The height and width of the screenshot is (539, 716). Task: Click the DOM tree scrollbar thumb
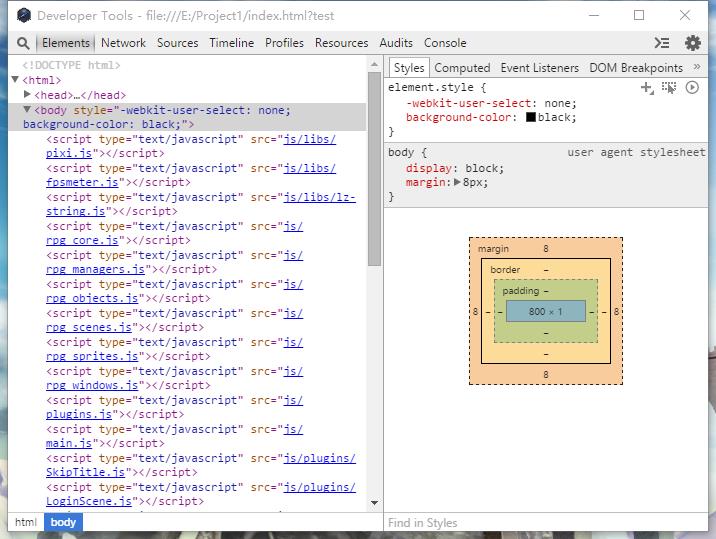(374, 169)
